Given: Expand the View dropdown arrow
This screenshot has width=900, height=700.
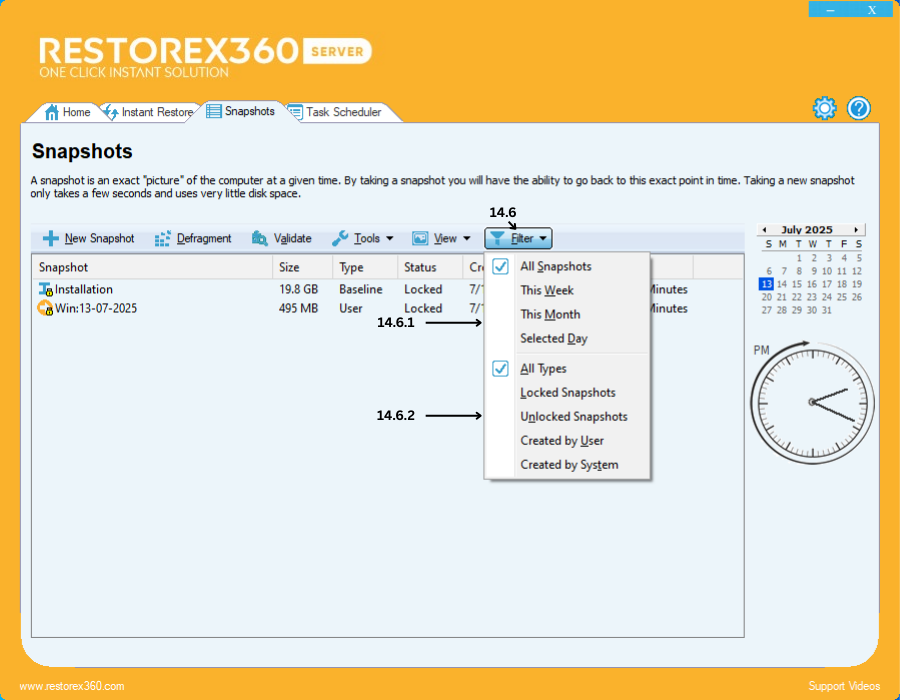Looking at the screenshot, I should 467,238.
